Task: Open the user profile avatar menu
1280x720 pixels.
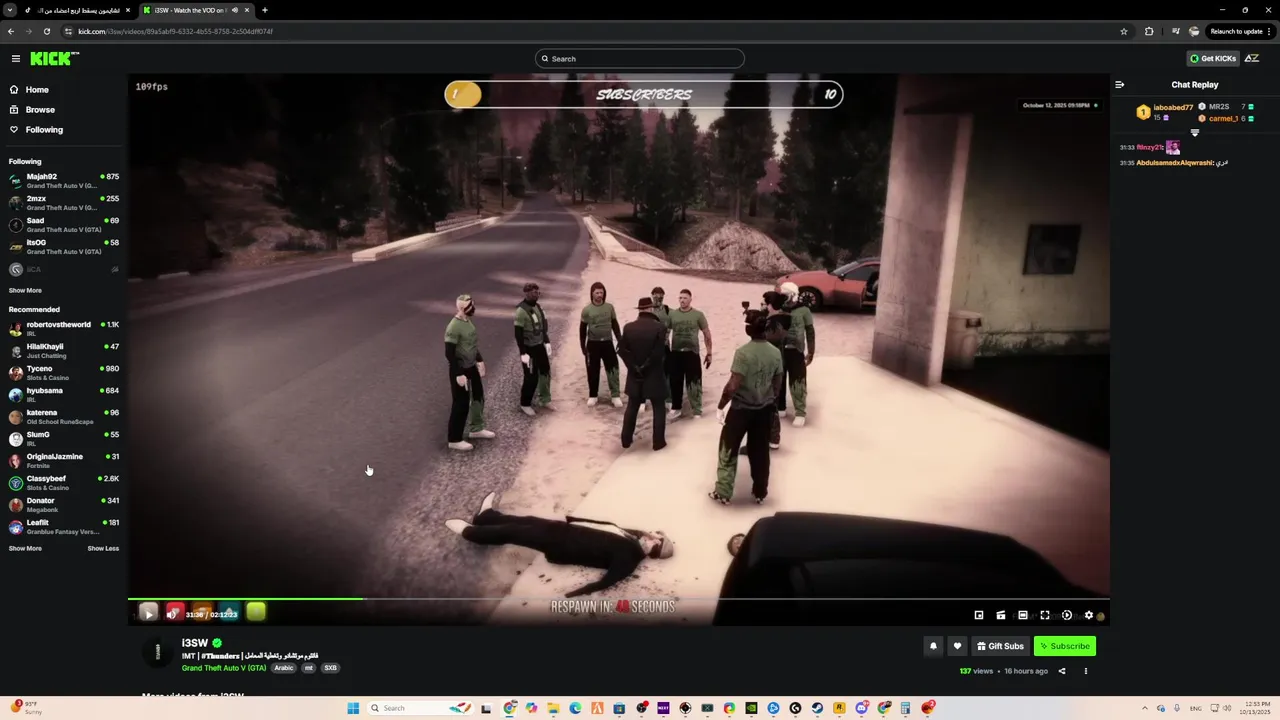Action: click(1251, 59)
